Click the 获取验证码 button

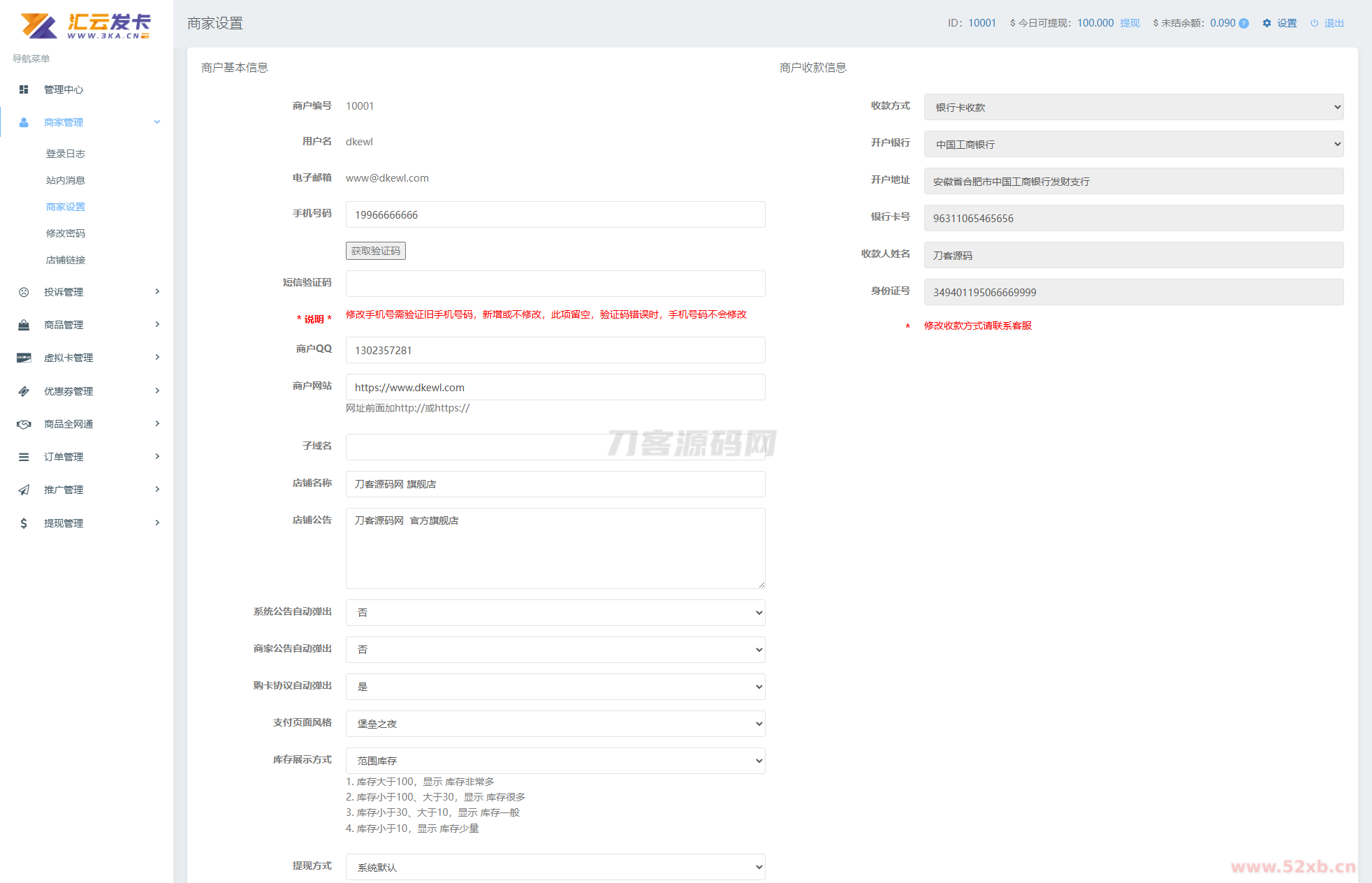(376, 251)
